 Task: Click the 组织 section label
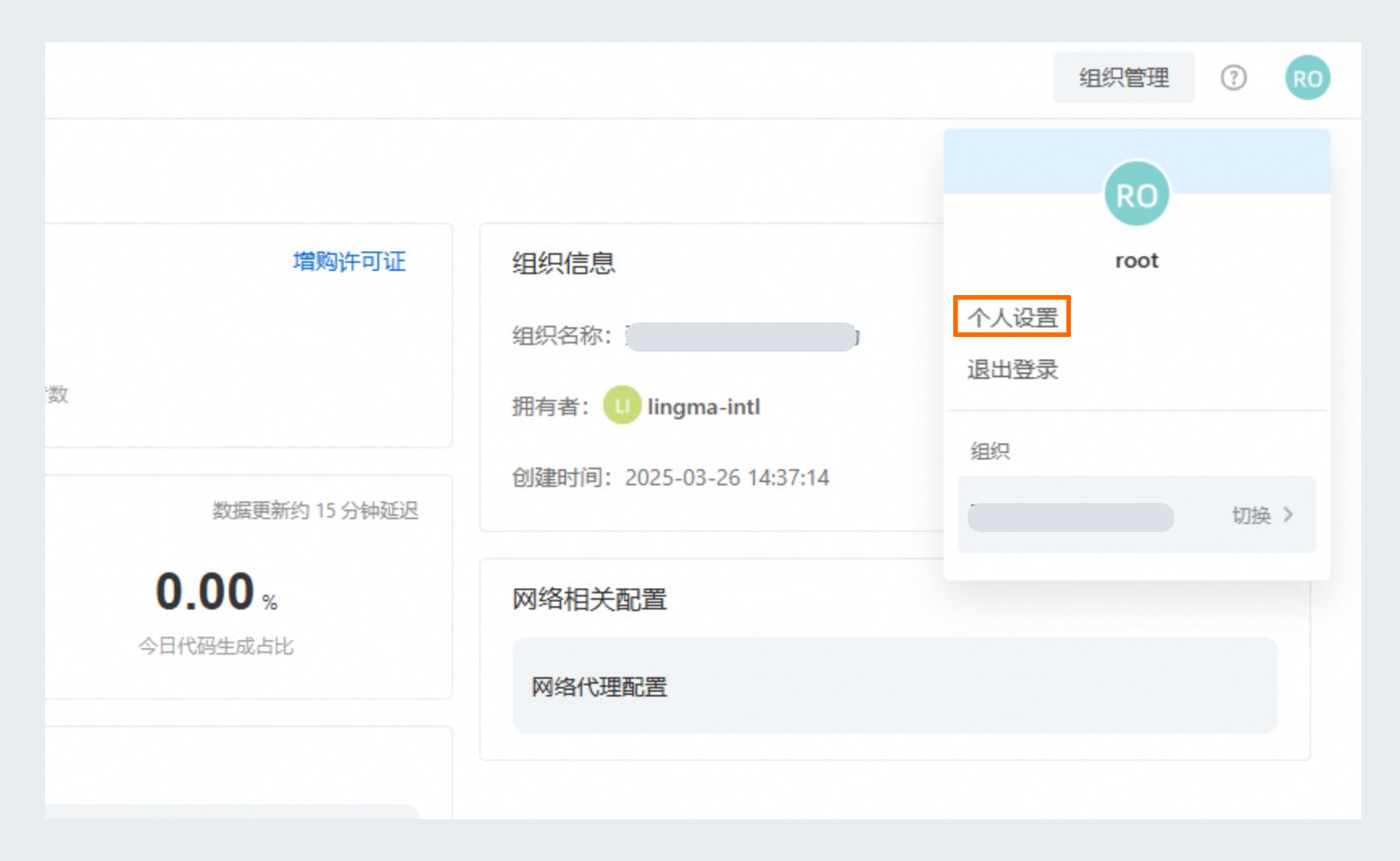coord(990,451)
